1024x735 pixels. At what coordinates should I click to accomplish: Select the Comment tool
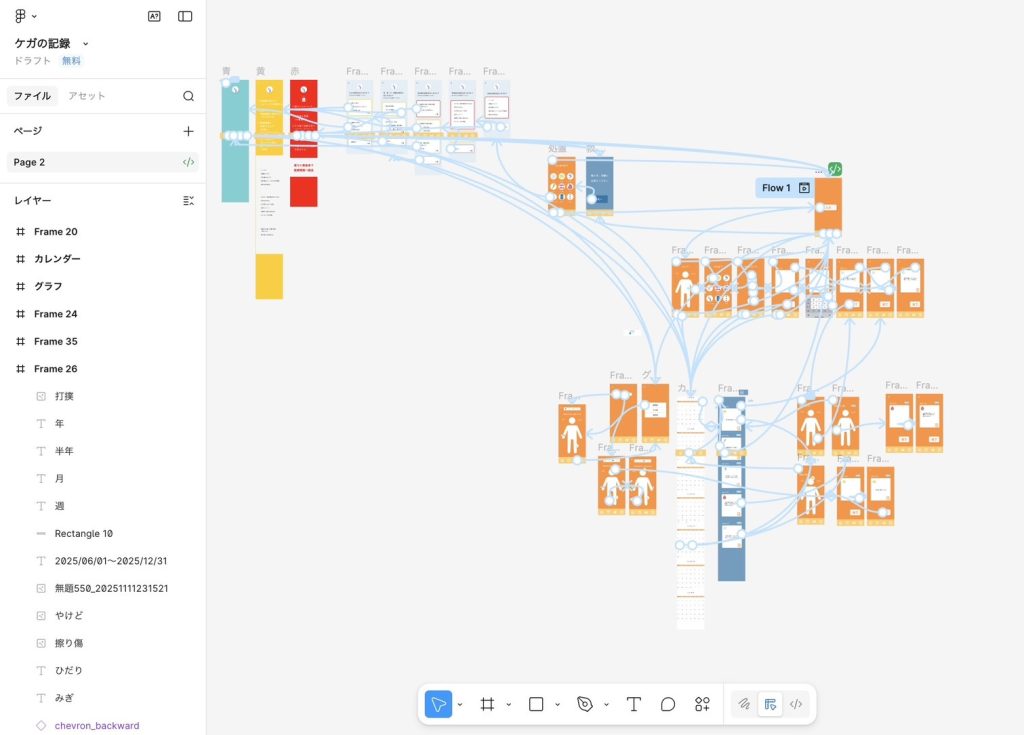pyautogui.click(x=668, y=704)
